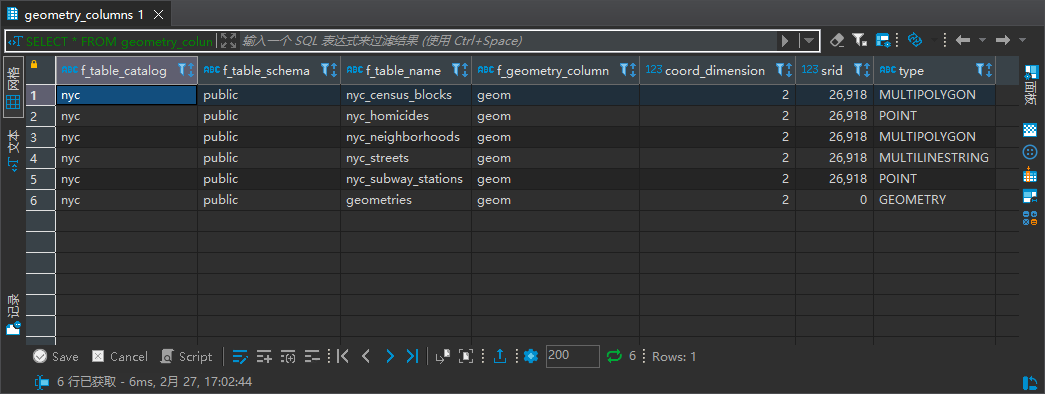Click the status bar flag icon
Screen dimensions: 1045x394
[x=42, y=382]
